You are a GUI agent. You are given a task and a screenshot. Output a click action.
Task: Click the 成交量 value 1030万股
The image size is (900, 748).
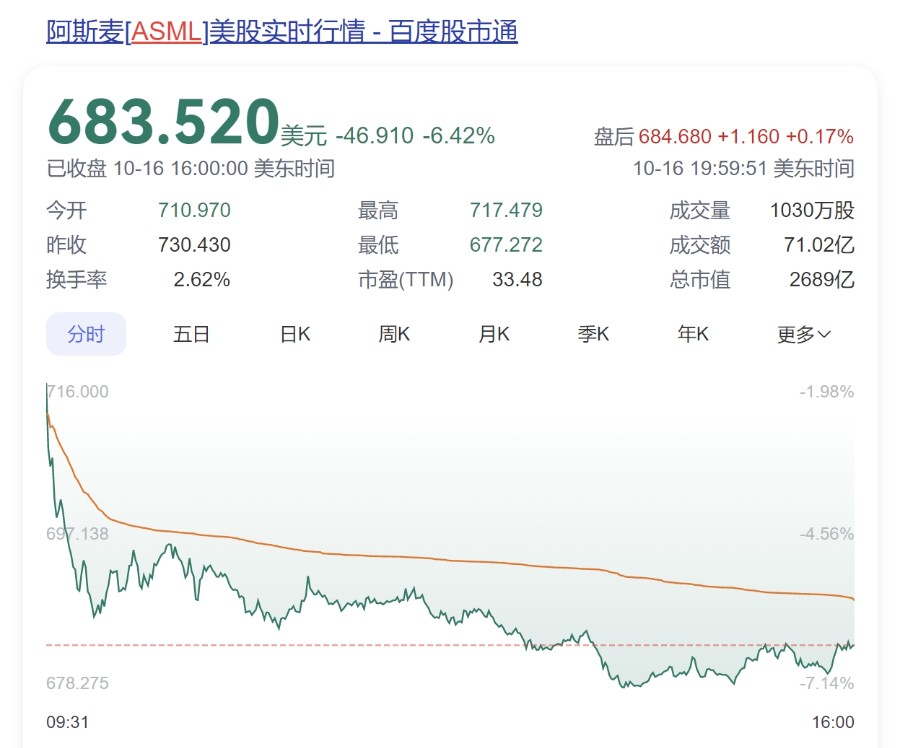coord(812,210)
